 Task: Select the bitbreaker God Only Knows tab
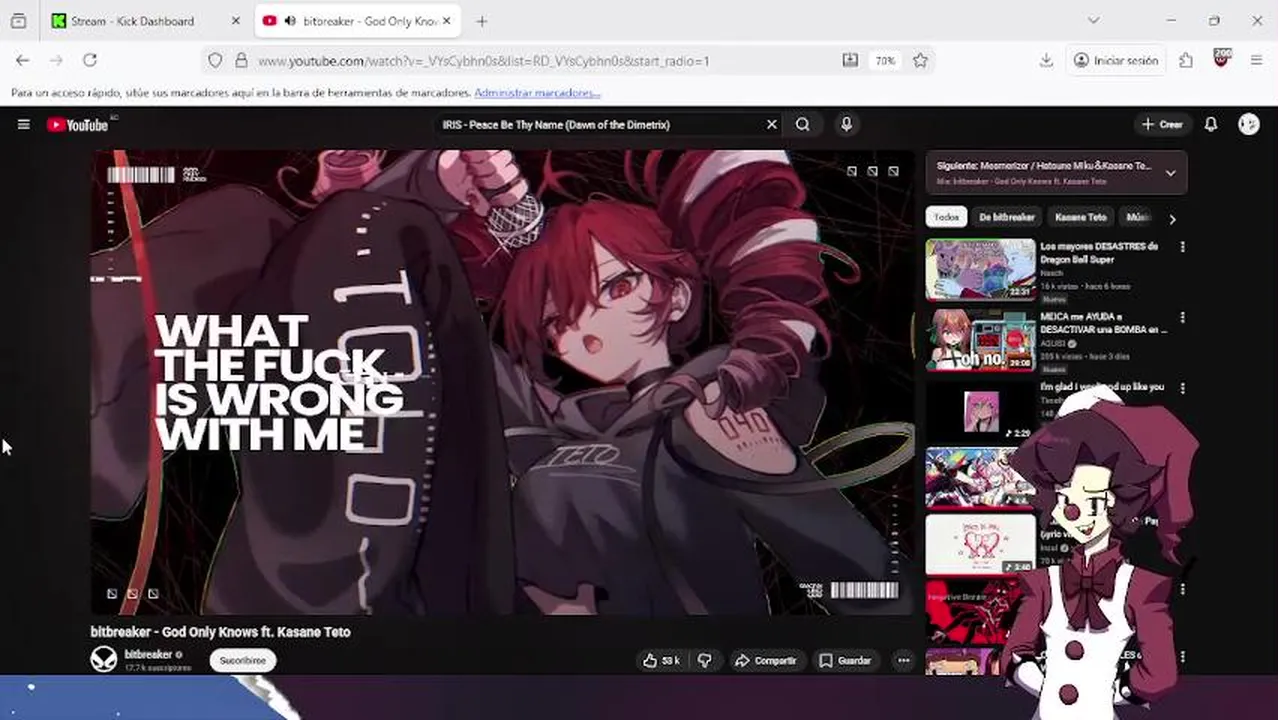pyautogui.click(x=356, y=21)
